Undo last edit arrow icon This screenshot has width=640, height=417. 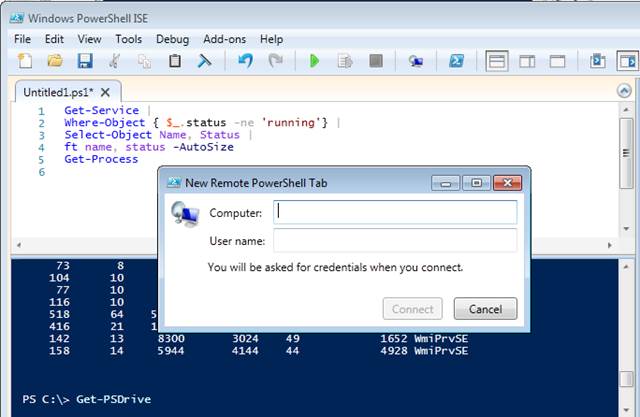coord(245,61)
